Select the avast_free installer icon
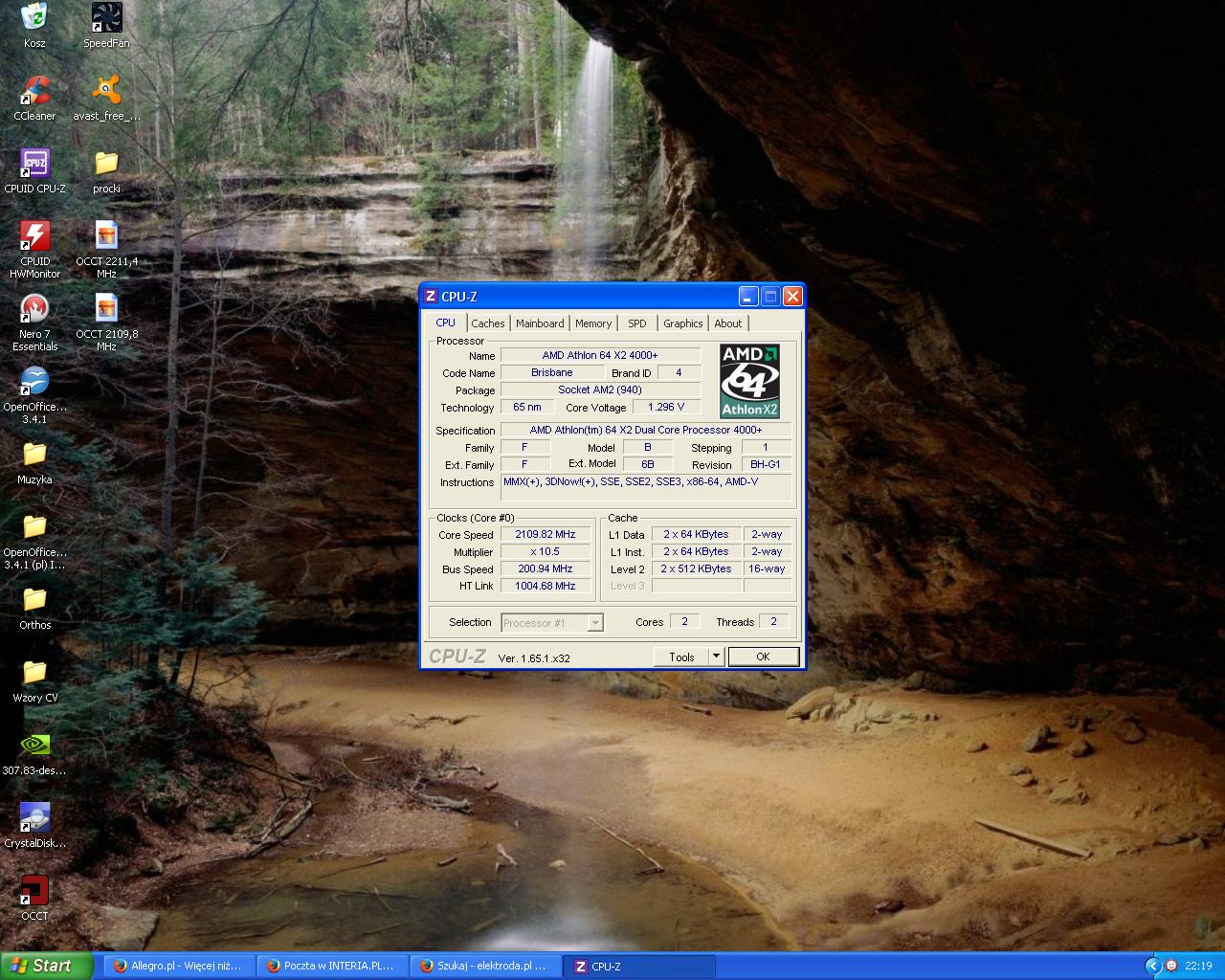The height and width of the screenshot is (980, 1225). pos(106,90)
